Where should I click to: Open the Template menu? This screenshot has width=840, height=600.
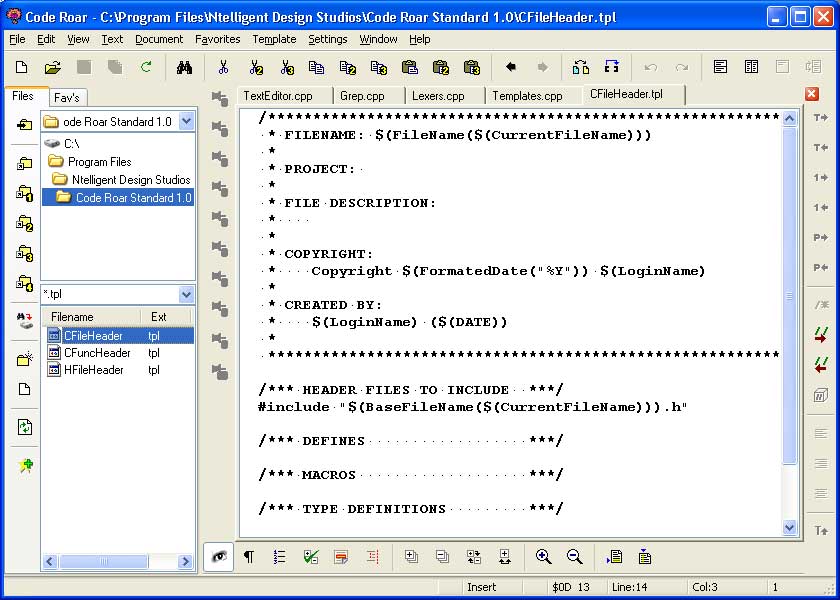click(274, 39)
